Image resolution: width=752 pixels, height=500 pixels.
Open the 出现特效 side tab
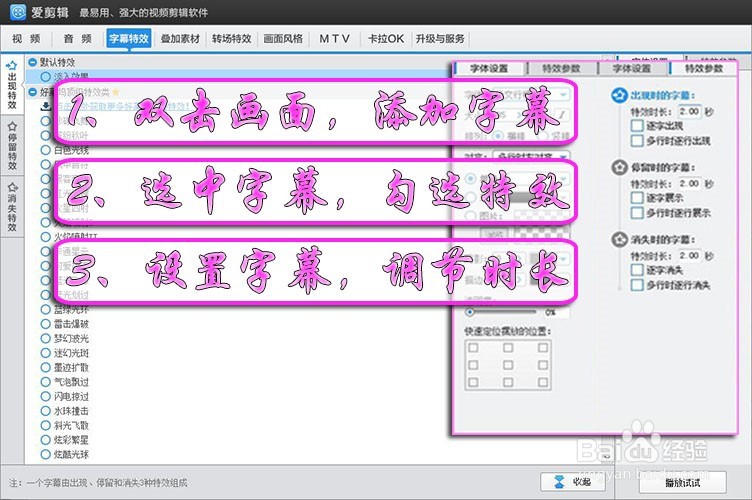click(x=12, y=85)
